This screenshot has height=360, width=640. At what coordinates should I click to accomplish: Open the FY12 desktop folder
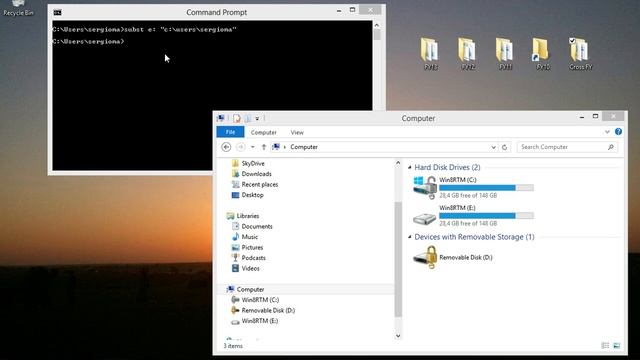coord(467,54)
